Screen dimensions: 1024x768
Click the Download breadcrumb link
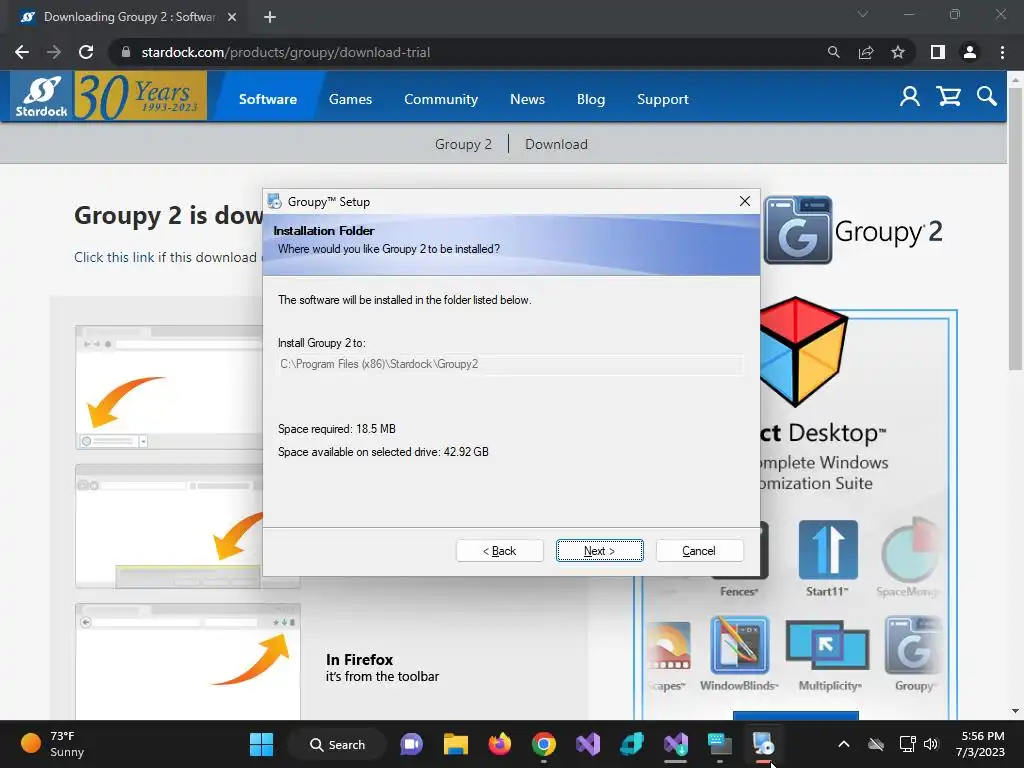coord(556,144)
